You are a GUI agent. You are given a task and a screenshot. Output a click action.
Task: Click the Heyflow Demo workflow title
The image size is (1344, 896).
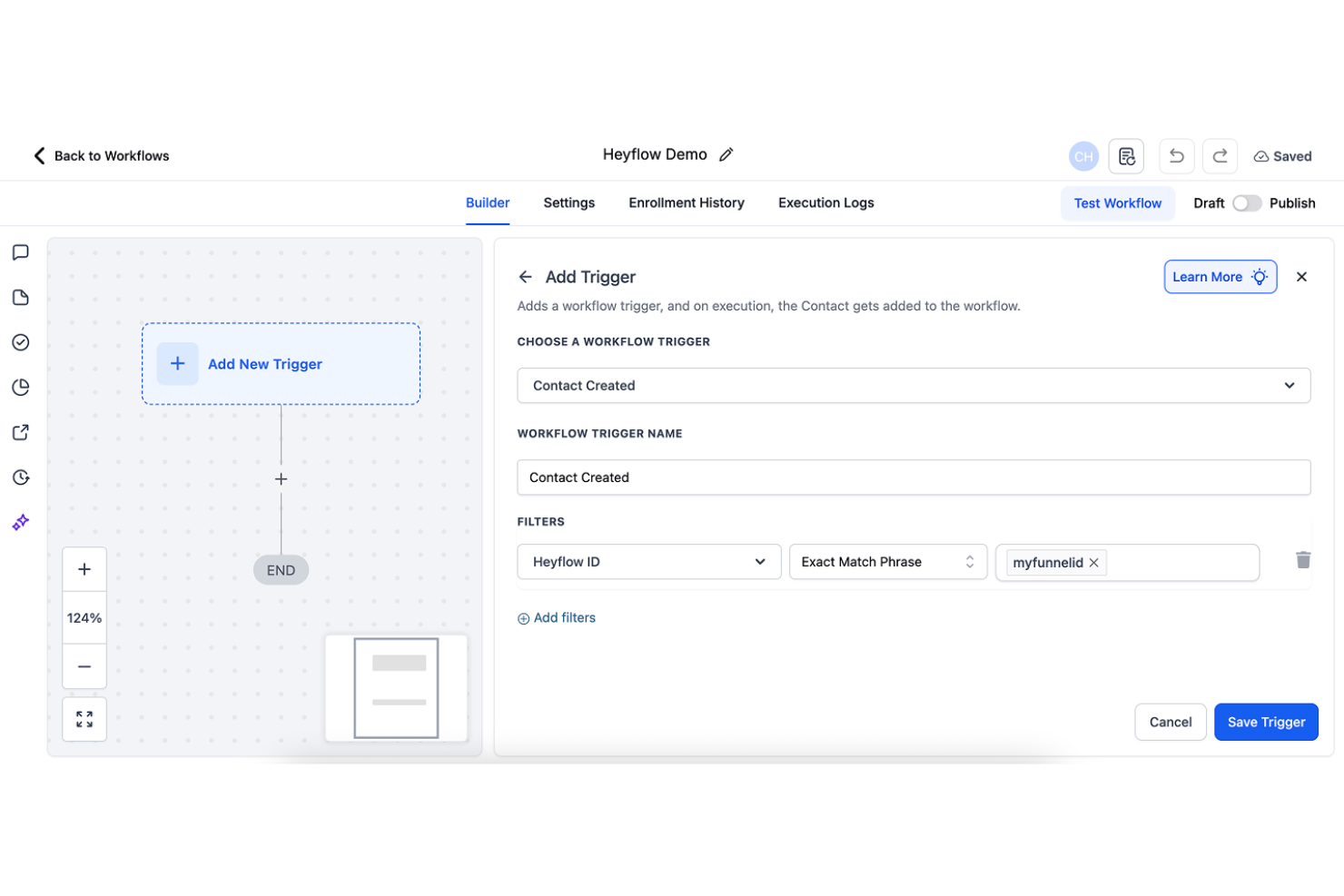655,155
